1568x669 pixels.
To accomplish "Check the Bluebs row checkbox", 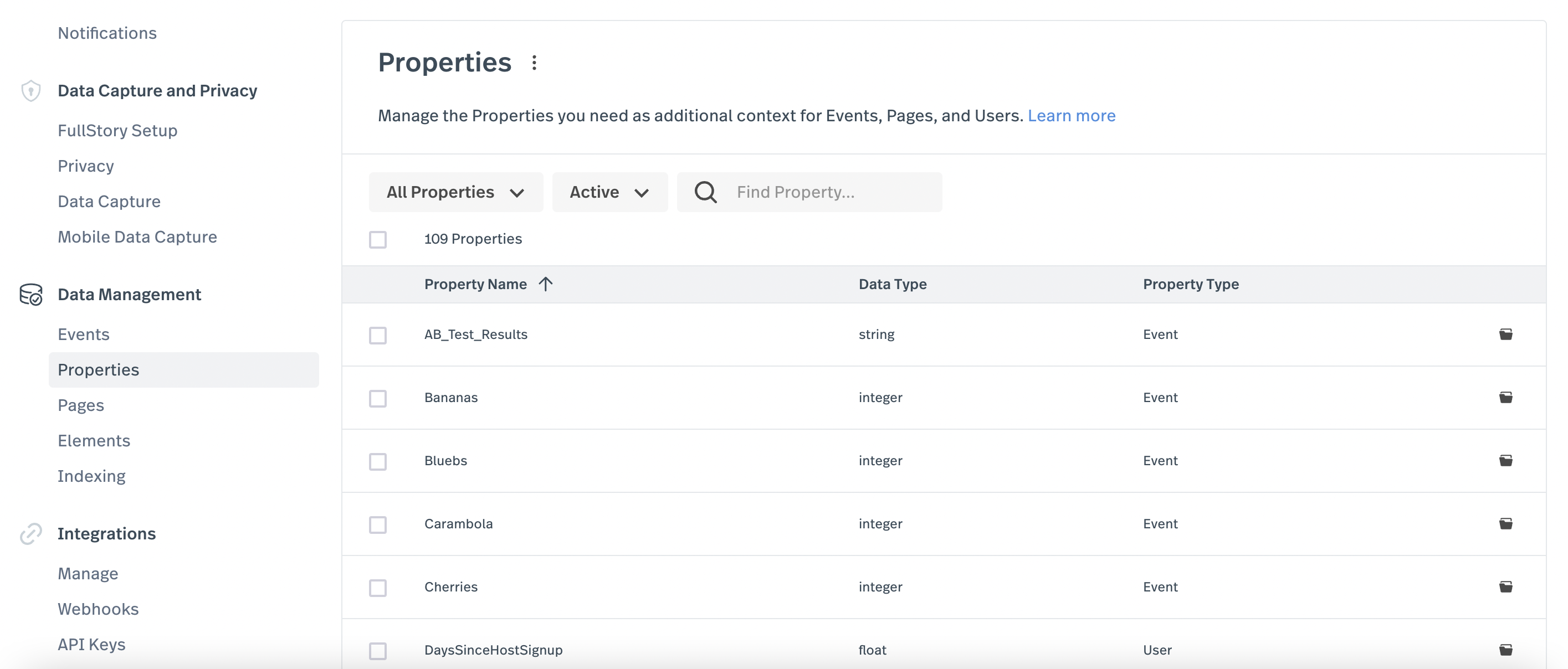I will (377, 462).
